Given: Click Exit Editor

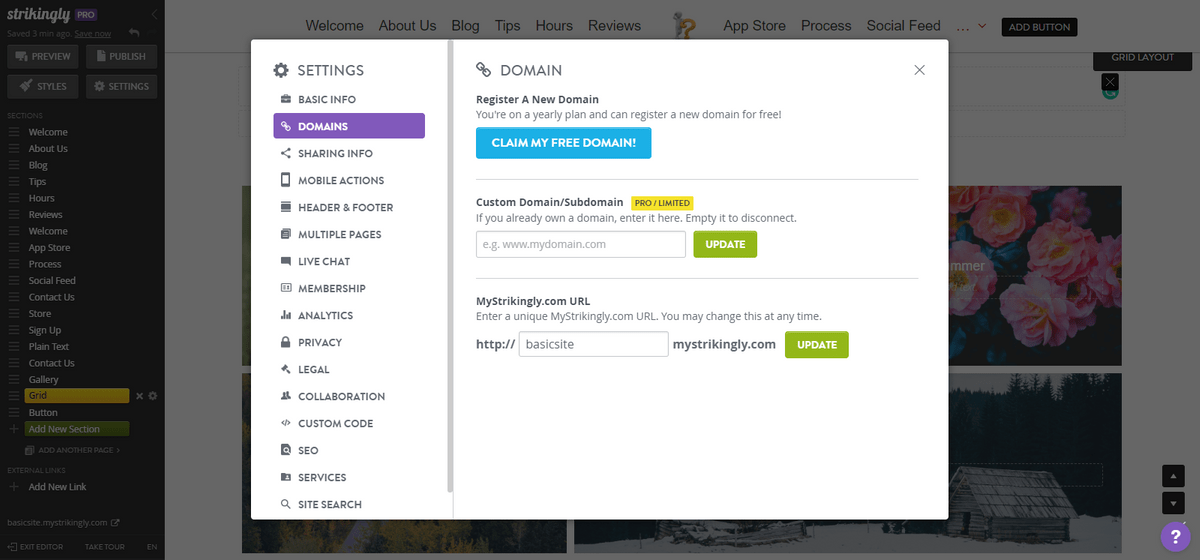Looking at the screenshot, I should 35,547.
